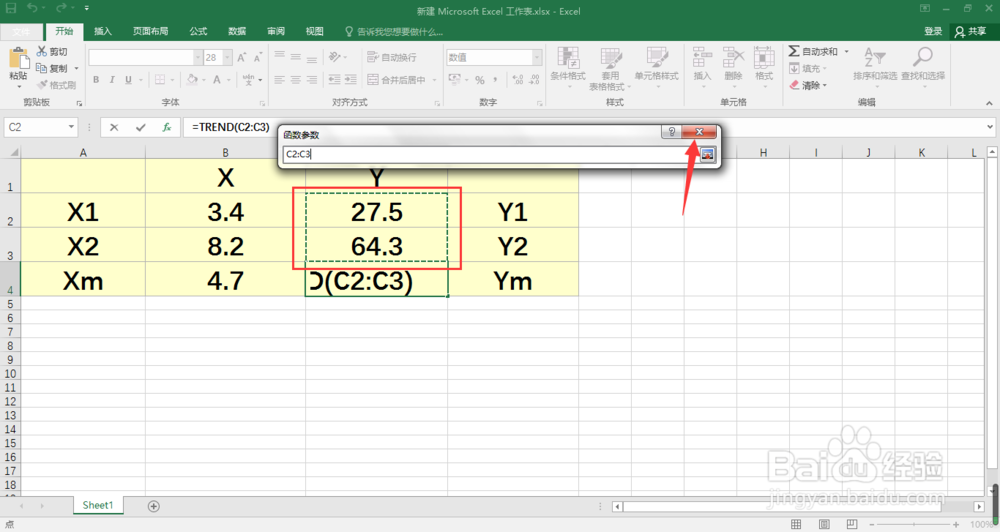Toggle underline formatting U
This screenshot has width=1000, height=532.
(x=128, y=80)
